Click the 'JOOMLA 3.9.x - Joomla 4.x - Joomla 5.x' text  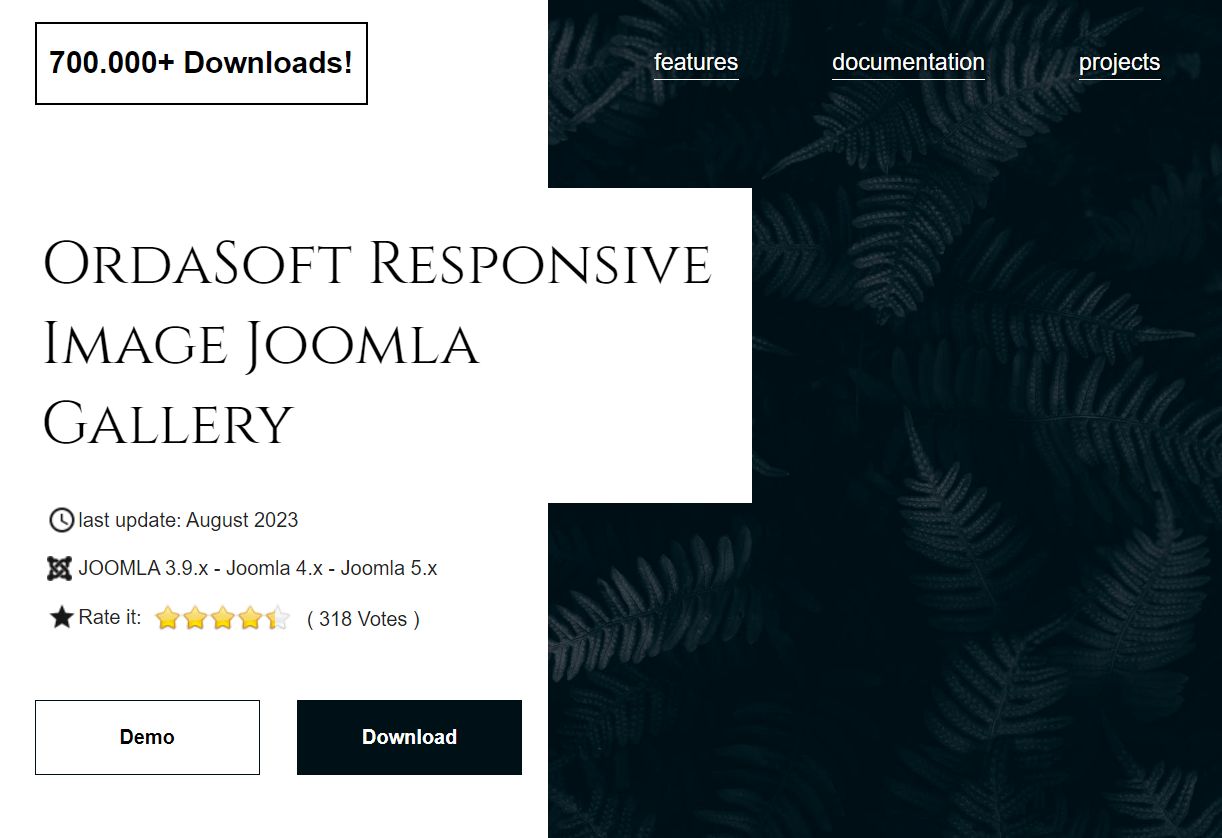pos(258,568)
